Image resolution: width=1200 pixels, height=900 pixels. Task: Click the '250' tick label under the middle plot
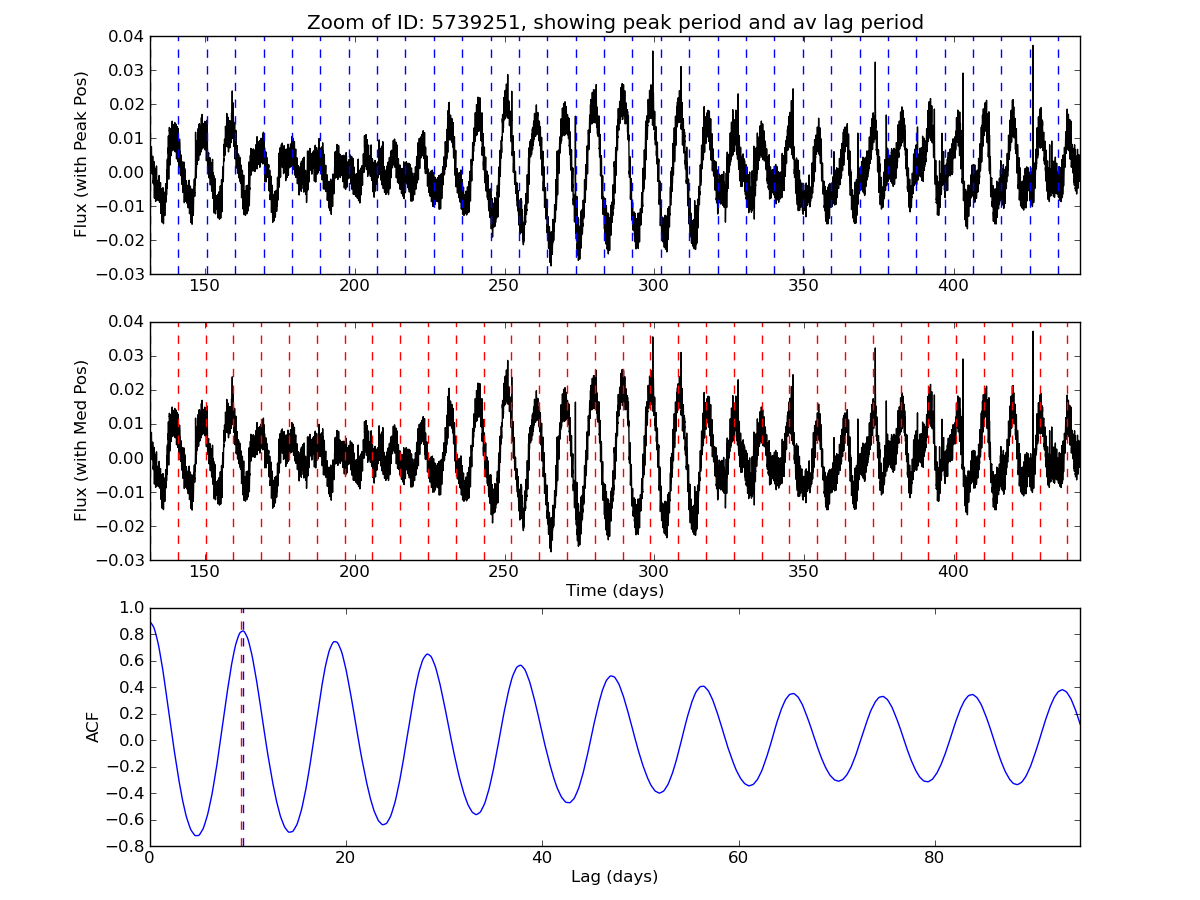[503, 573]
